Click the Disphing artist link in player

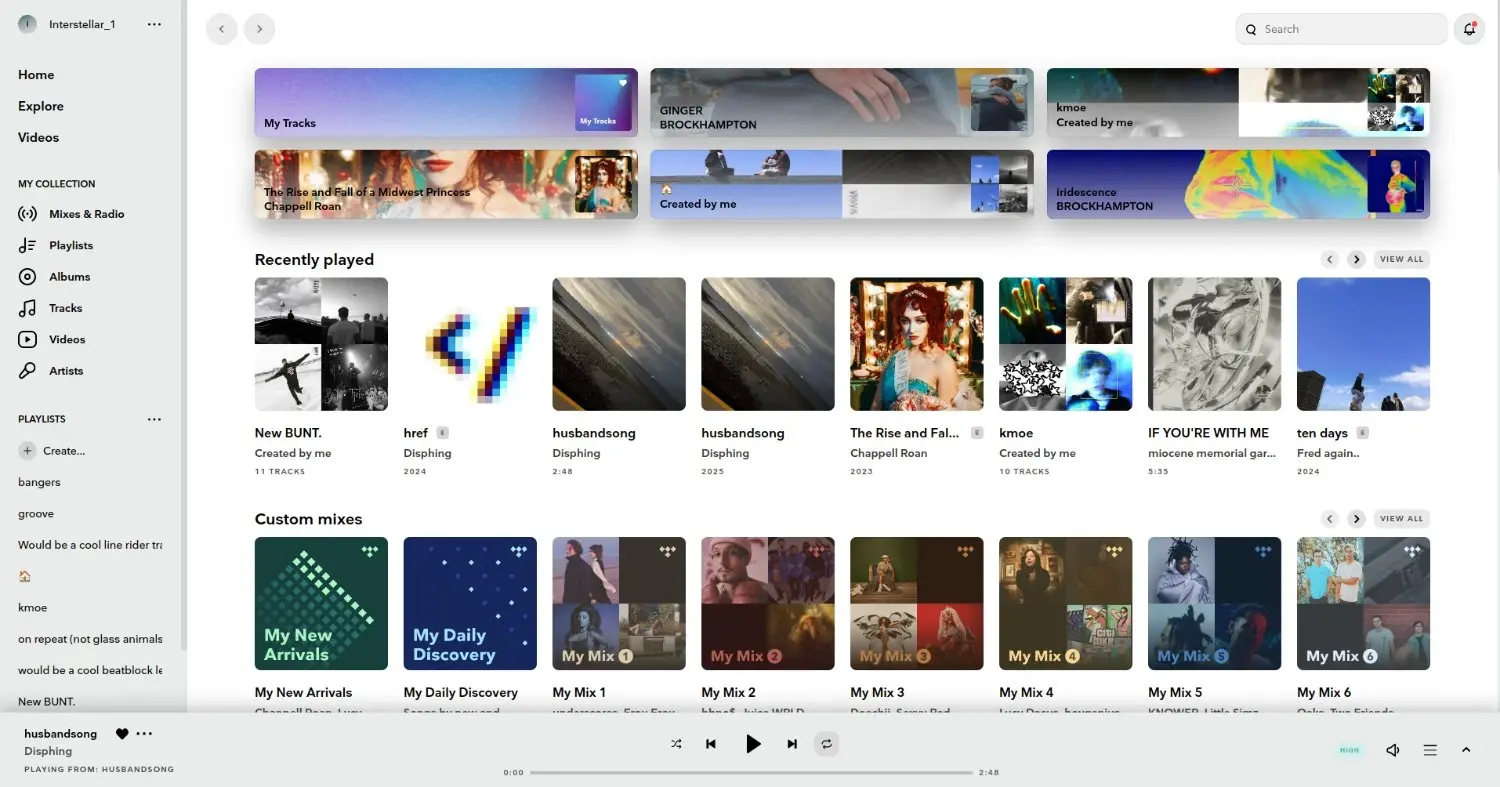(48, 751)
